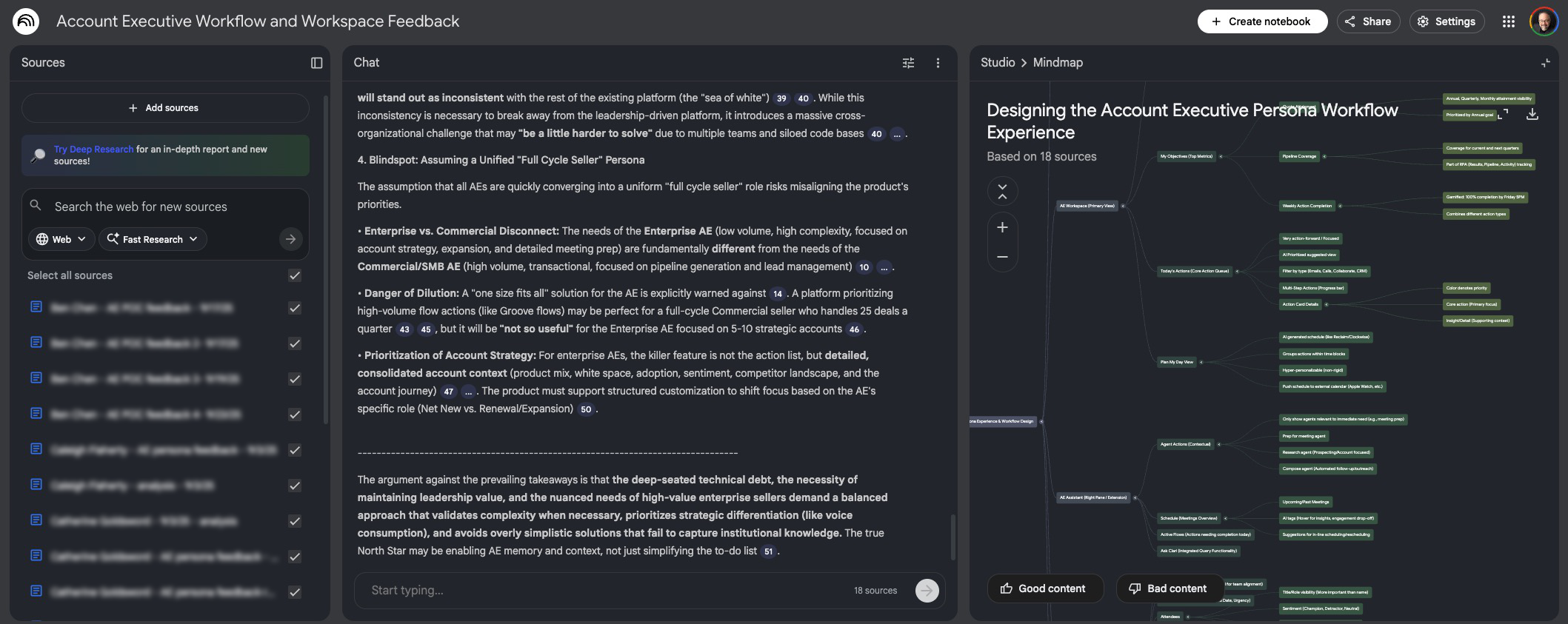The width and height of the screenshot is (1568, 624).
Task: Collapse the Today's Actions (Core Action Queue) node
Action: point(1237,271)
